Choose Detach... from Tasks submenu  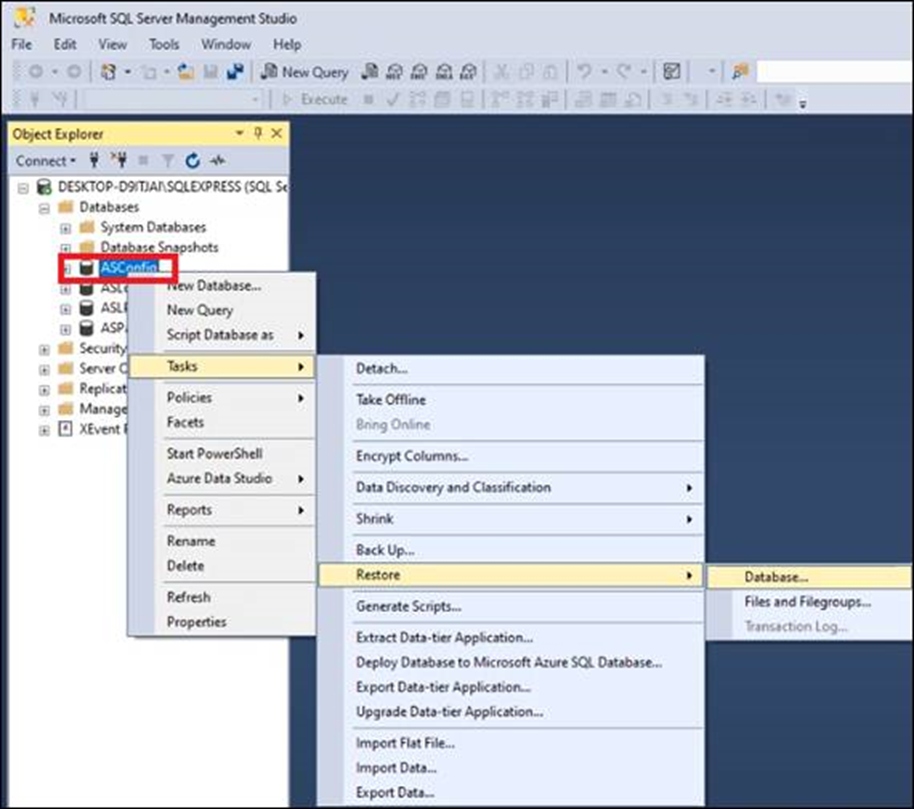click(511, 368)
